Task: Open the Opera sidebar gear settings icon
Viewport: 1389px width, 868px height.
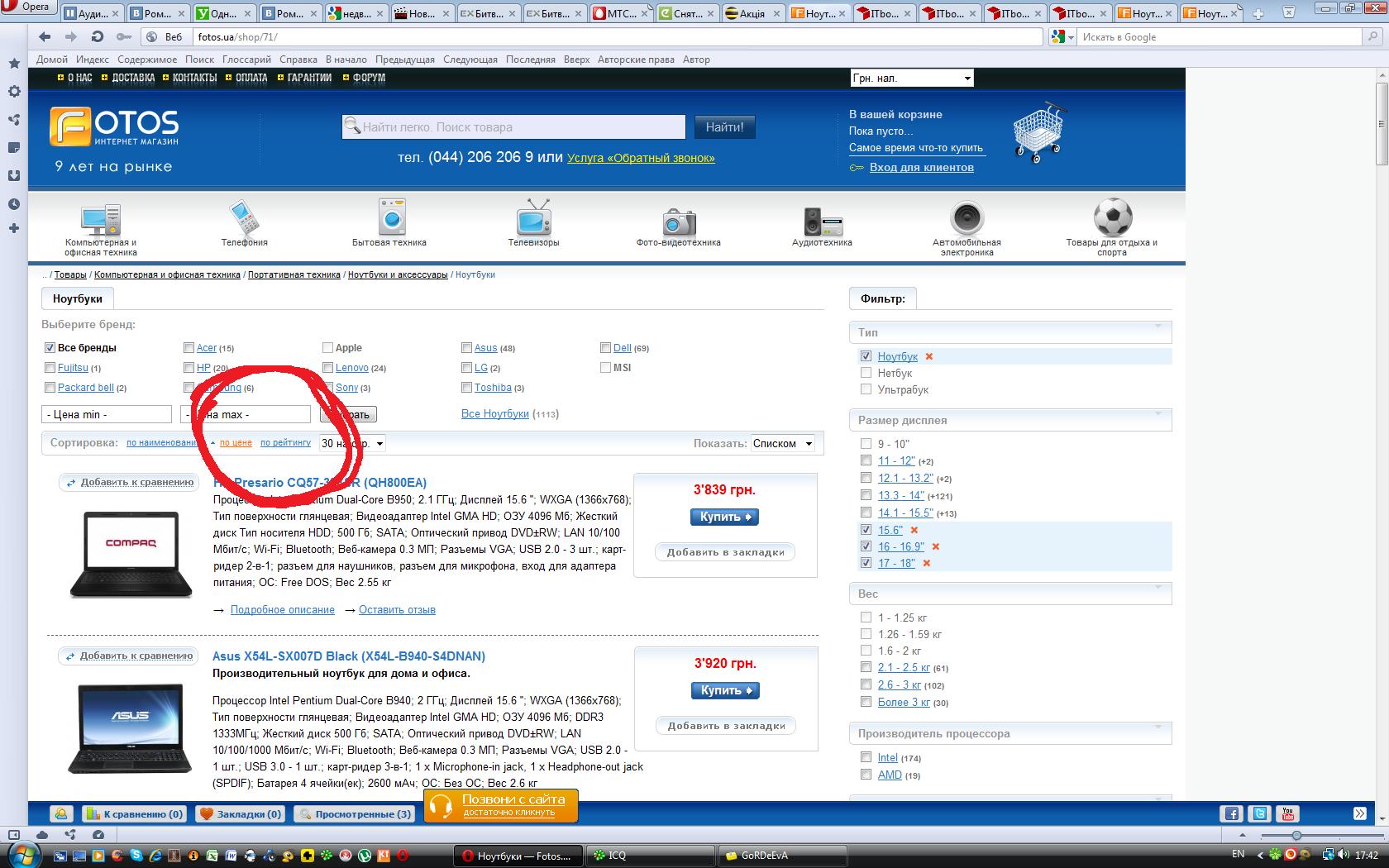Action: coord(14,92)
